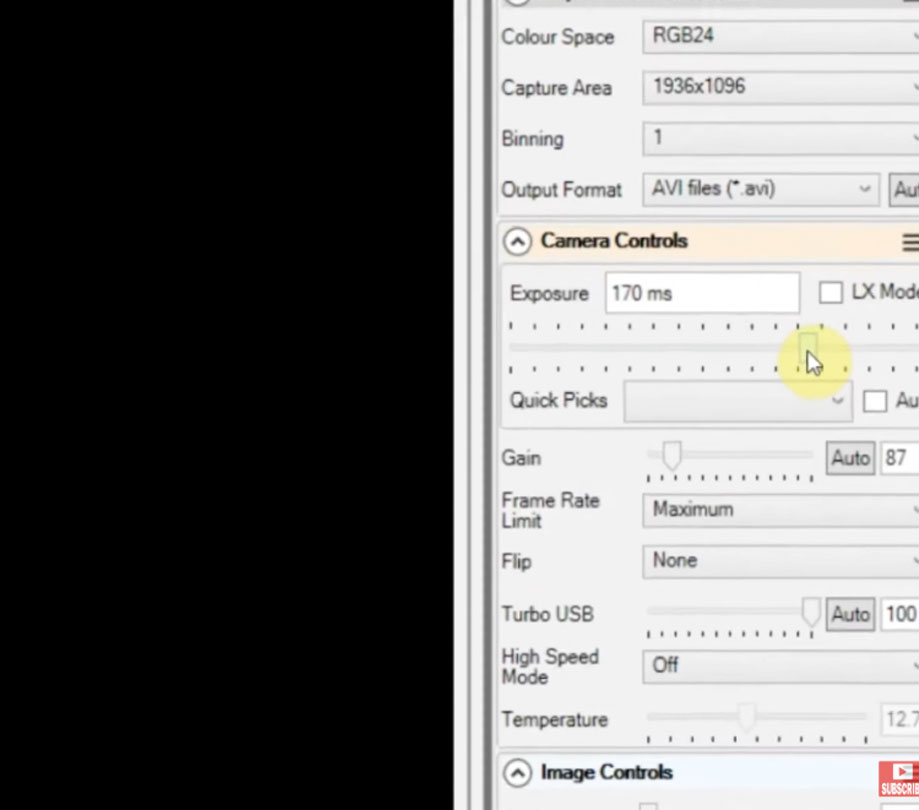Edit the Exposure value showing 170 ms

click(701, 292)
